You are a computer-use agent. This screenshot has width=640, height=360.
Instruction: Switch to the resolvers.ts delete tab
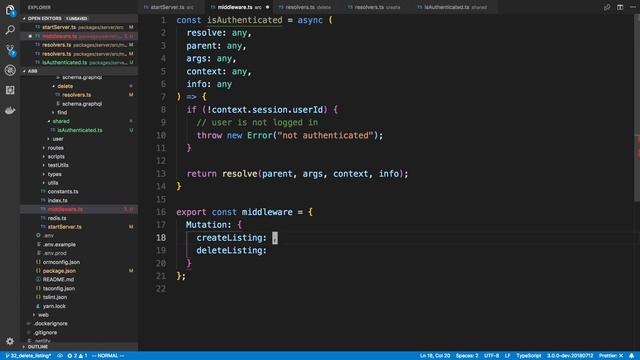308,7
